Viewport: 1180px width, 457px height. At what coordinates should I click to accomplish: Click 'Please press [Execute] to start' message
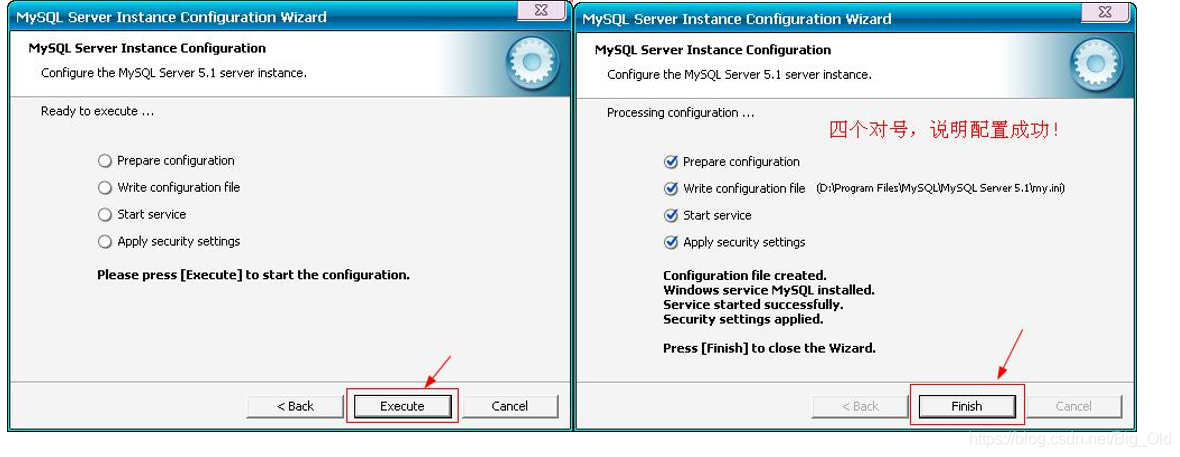254,275
